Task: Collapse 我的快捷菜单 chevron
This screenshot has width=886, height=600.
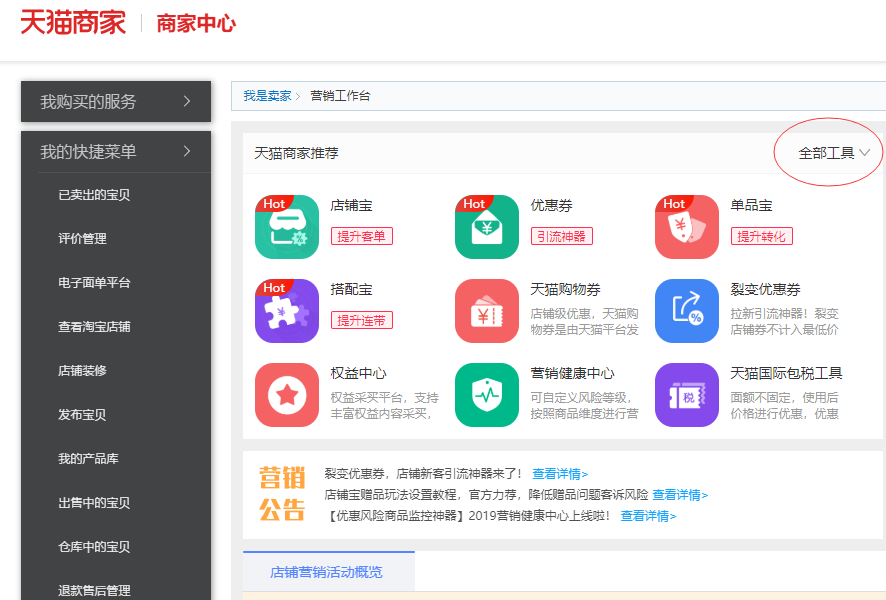Action: pos(187,151)
